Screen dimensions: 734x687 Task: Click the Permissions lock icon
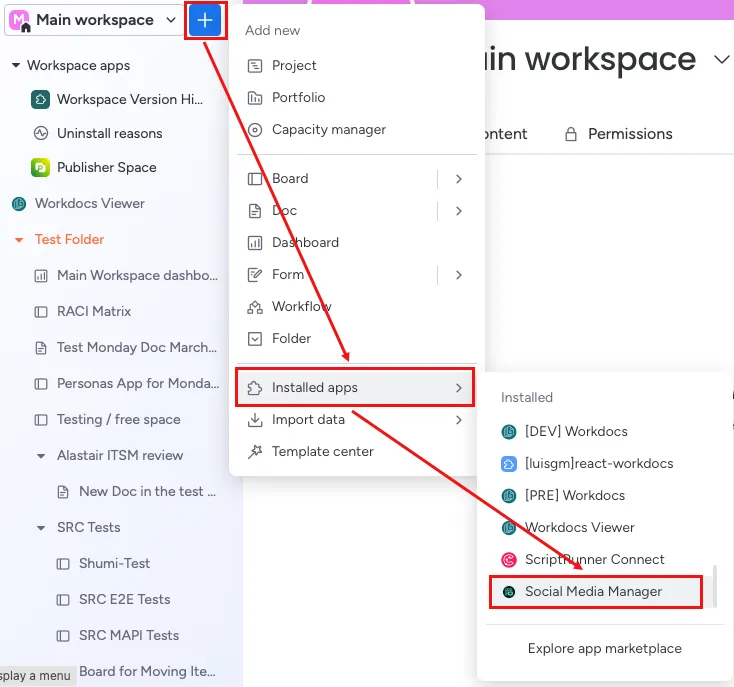pyautogui.click(x=571, y=134)
